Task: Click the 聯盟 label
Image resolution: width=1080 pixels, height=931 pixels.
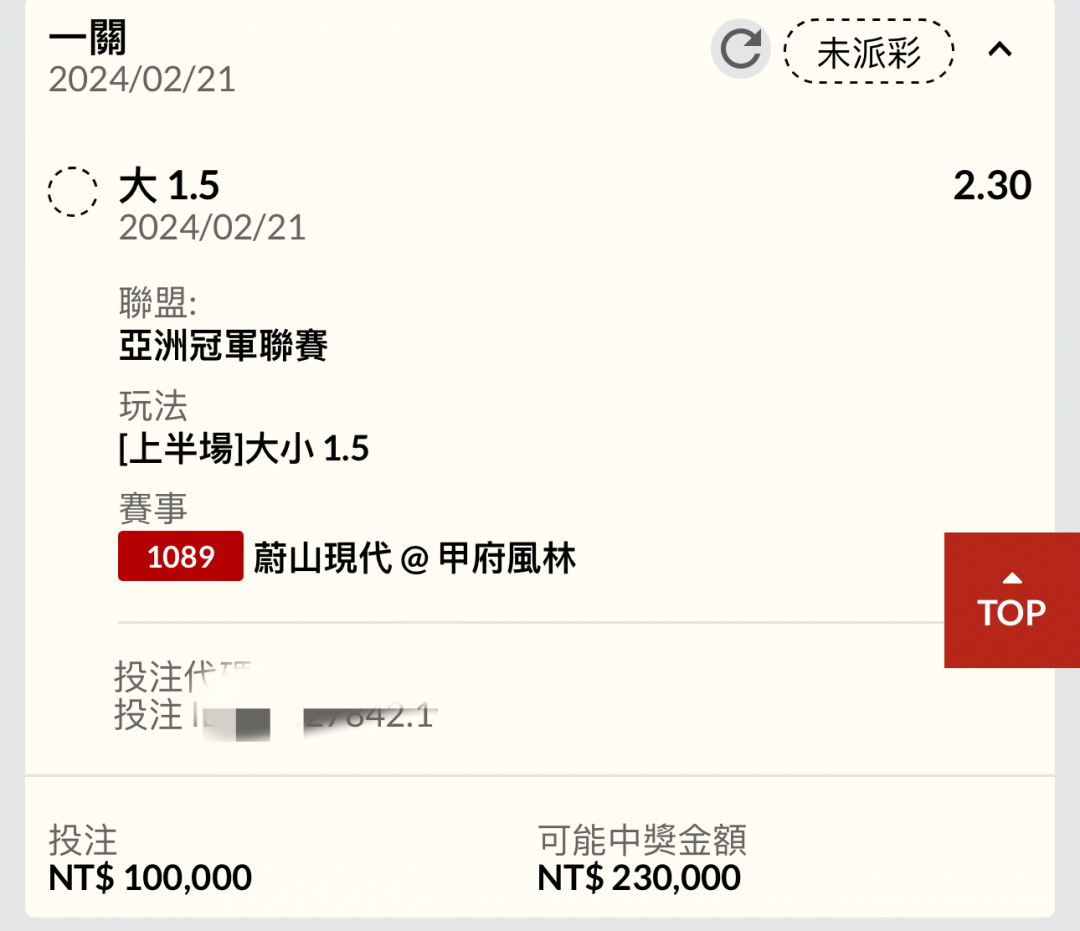Action: coord(158,302)
